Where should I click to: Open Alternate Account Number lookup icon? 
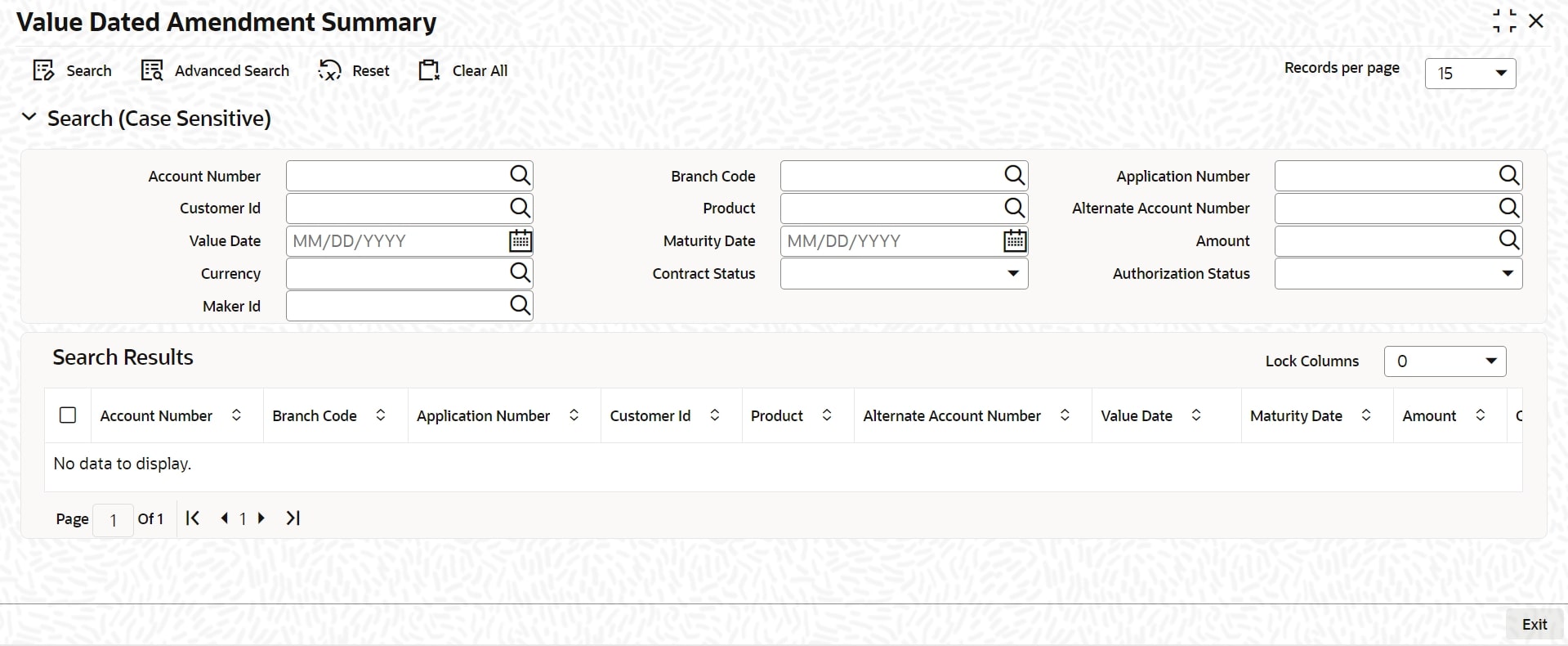1508,208
